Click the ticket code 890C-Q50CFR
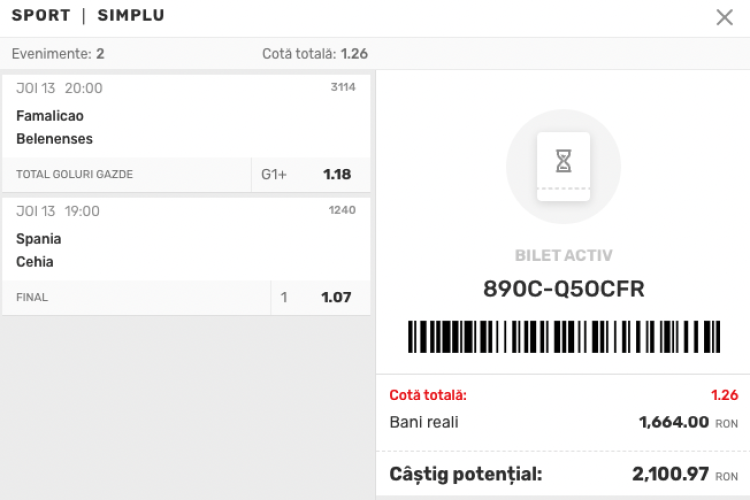The width and height of the screenshot is (750, 500). (x=563, y=290)
